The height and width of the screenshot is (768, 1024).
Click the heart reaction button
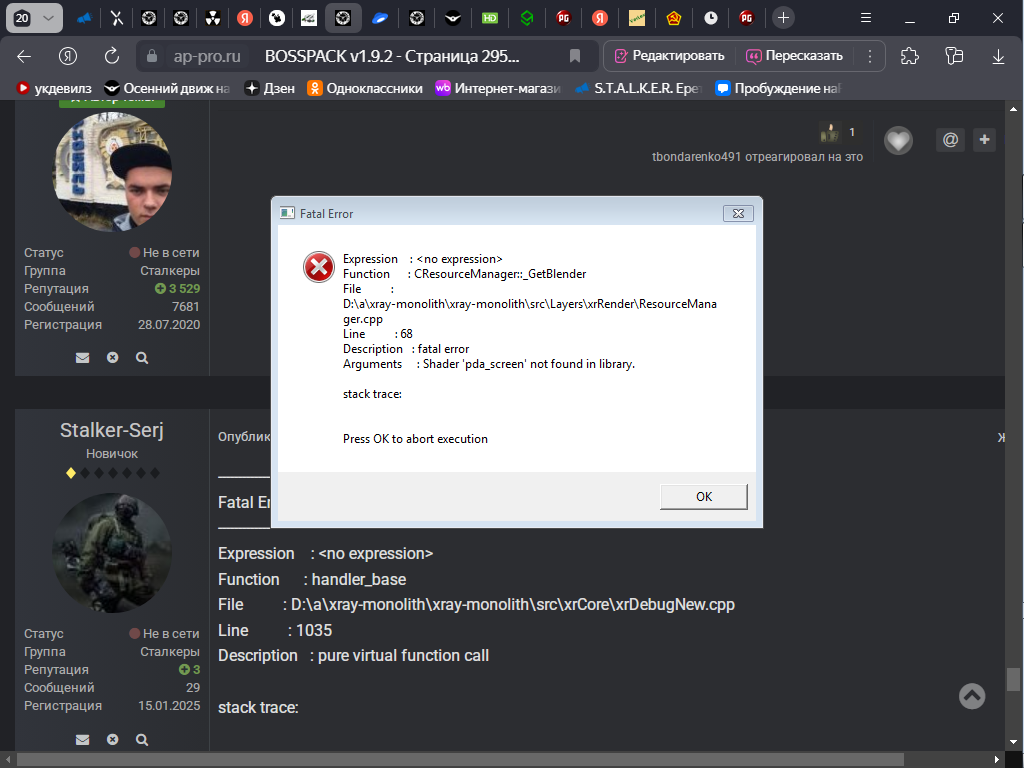pyautogui.click(x=898, y=140)
